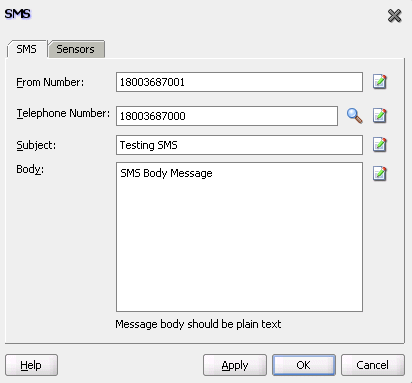Click the 'Telephone Number:' label
This screenshot has width=412, height=383.
(63, 113)
